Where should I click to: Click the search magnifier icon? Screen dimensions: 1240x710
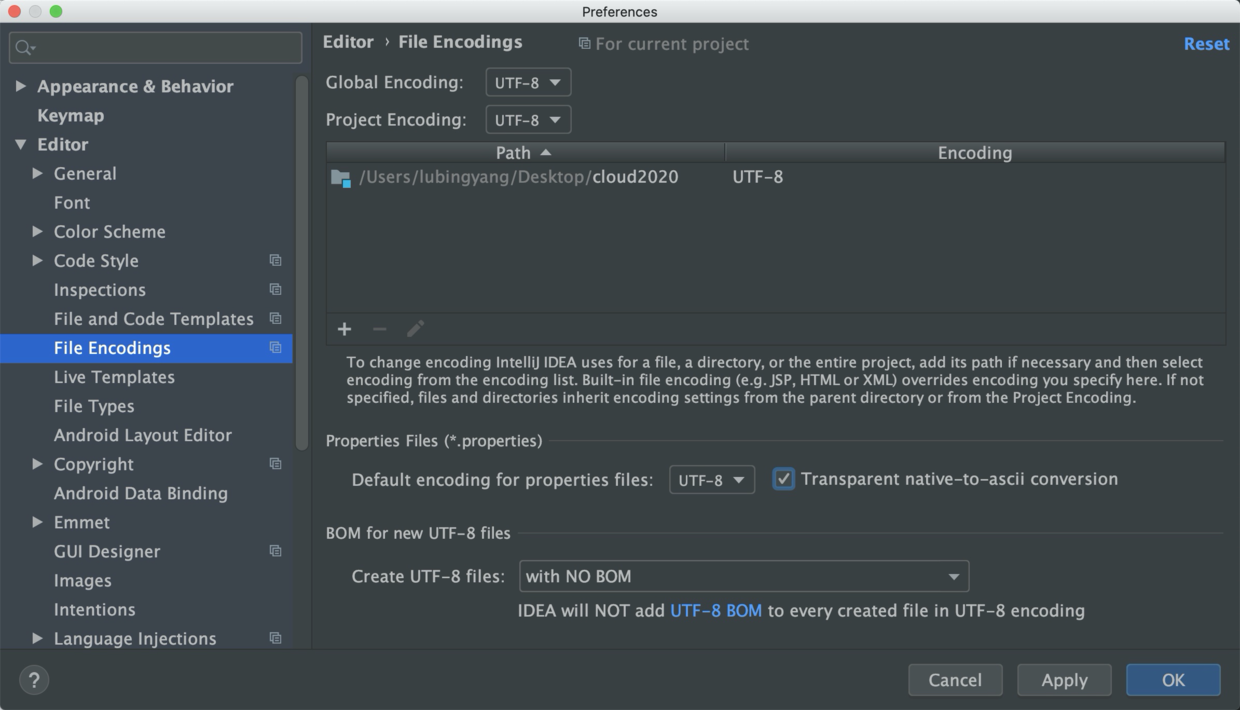25,47
